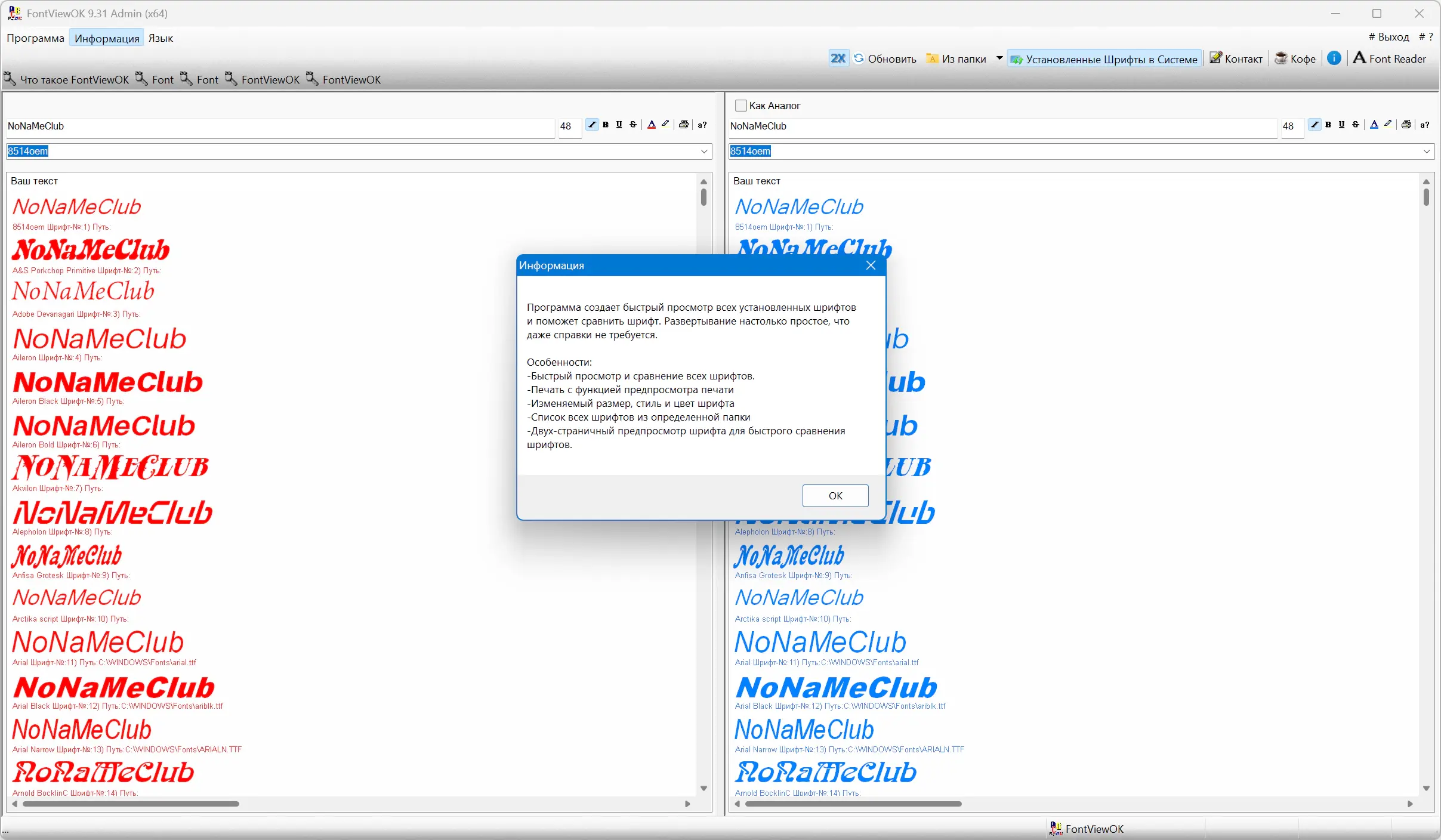
Task: Toggle underline in left pane toolbar
Action: [x=619, y=125]
